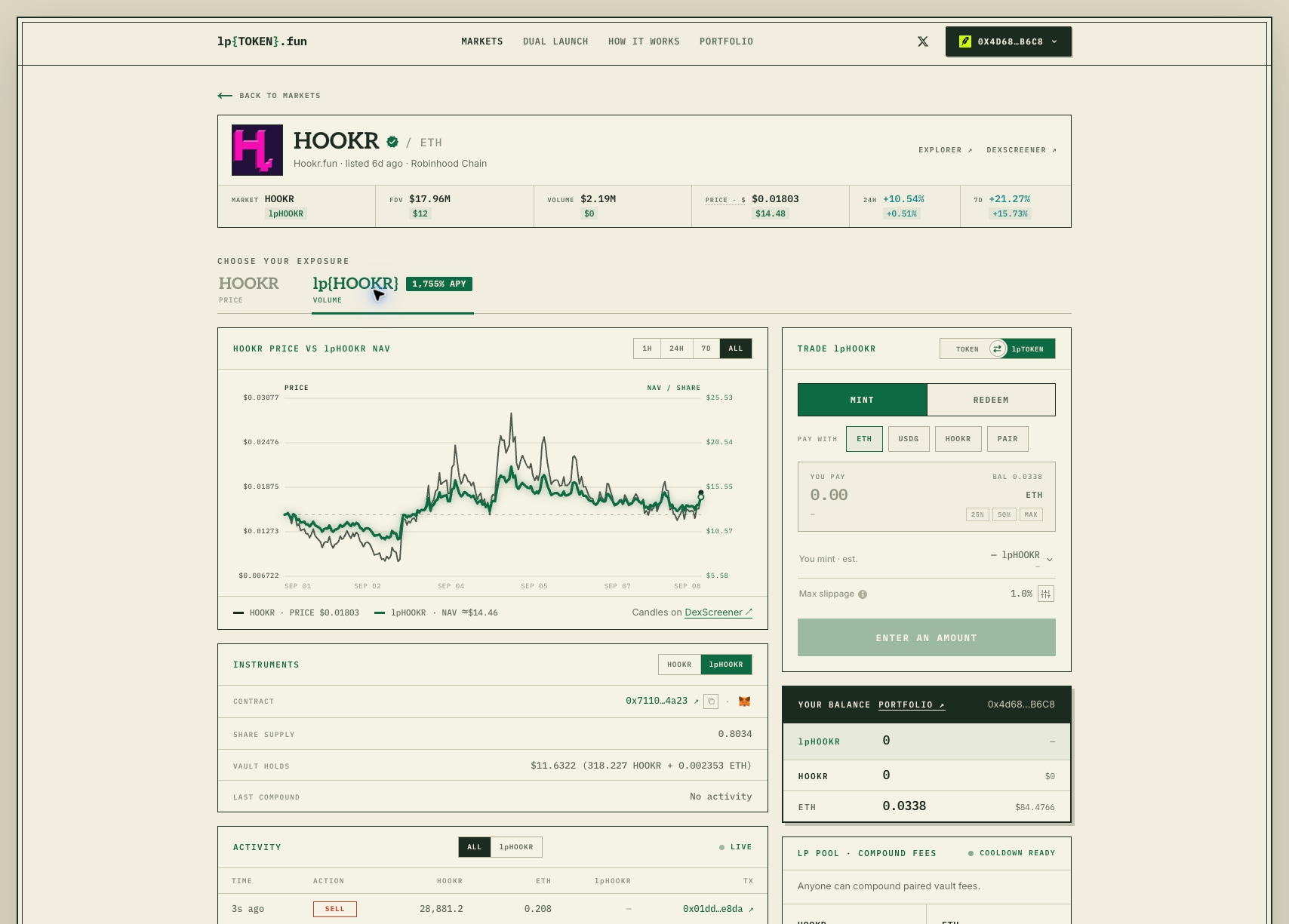Viewport: 1289px width, 924px height.
Task: Set chart range to 7D
Action: pyautogui.click(x=706, y=348)
